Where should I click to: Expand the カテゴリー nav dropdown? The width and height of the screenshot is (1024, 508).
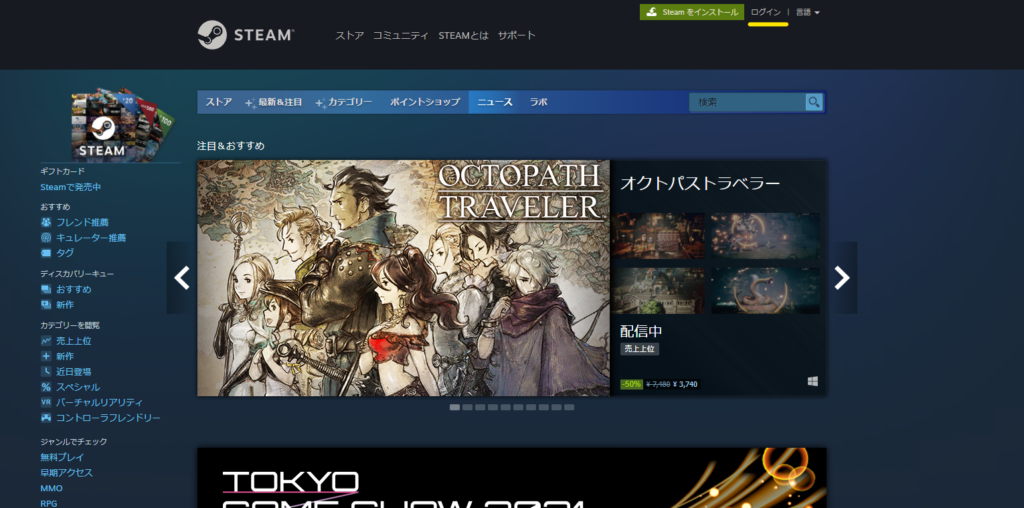tap(344, 102)
